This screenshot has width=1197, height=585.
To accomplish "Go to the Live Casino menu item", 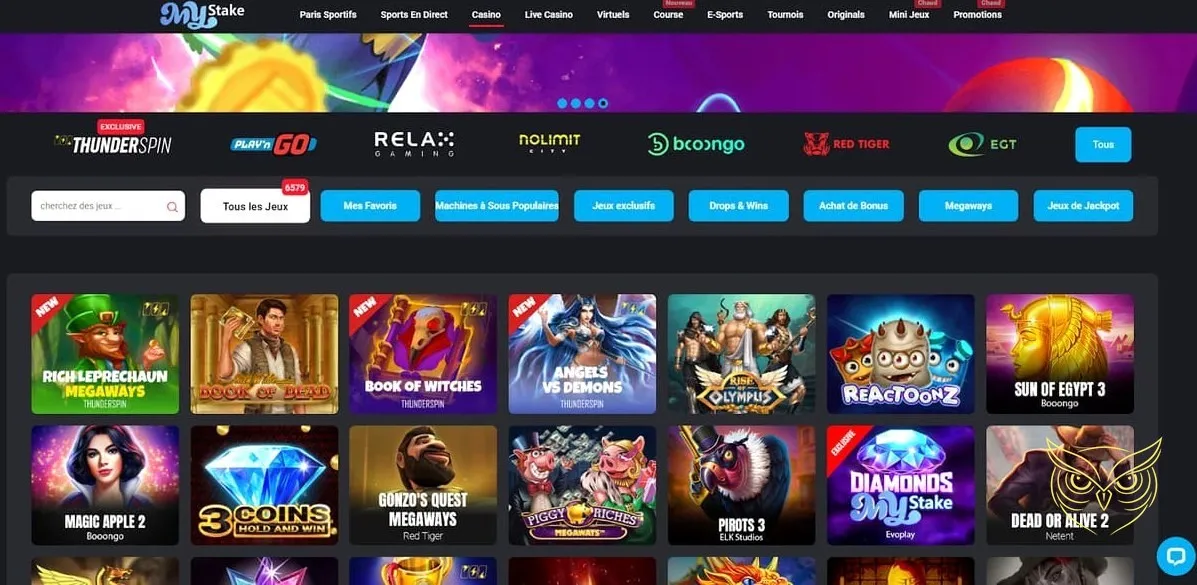I will tap(548, 15).
